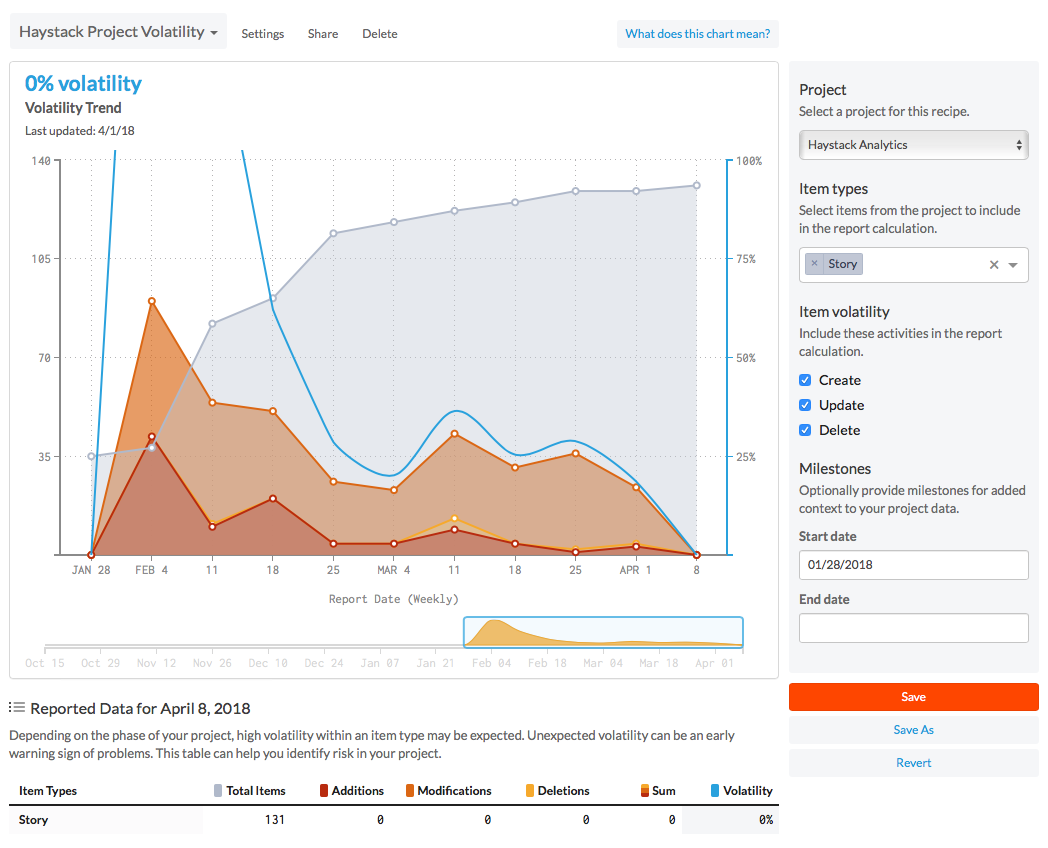Click the orange Save button

point(914,697)
